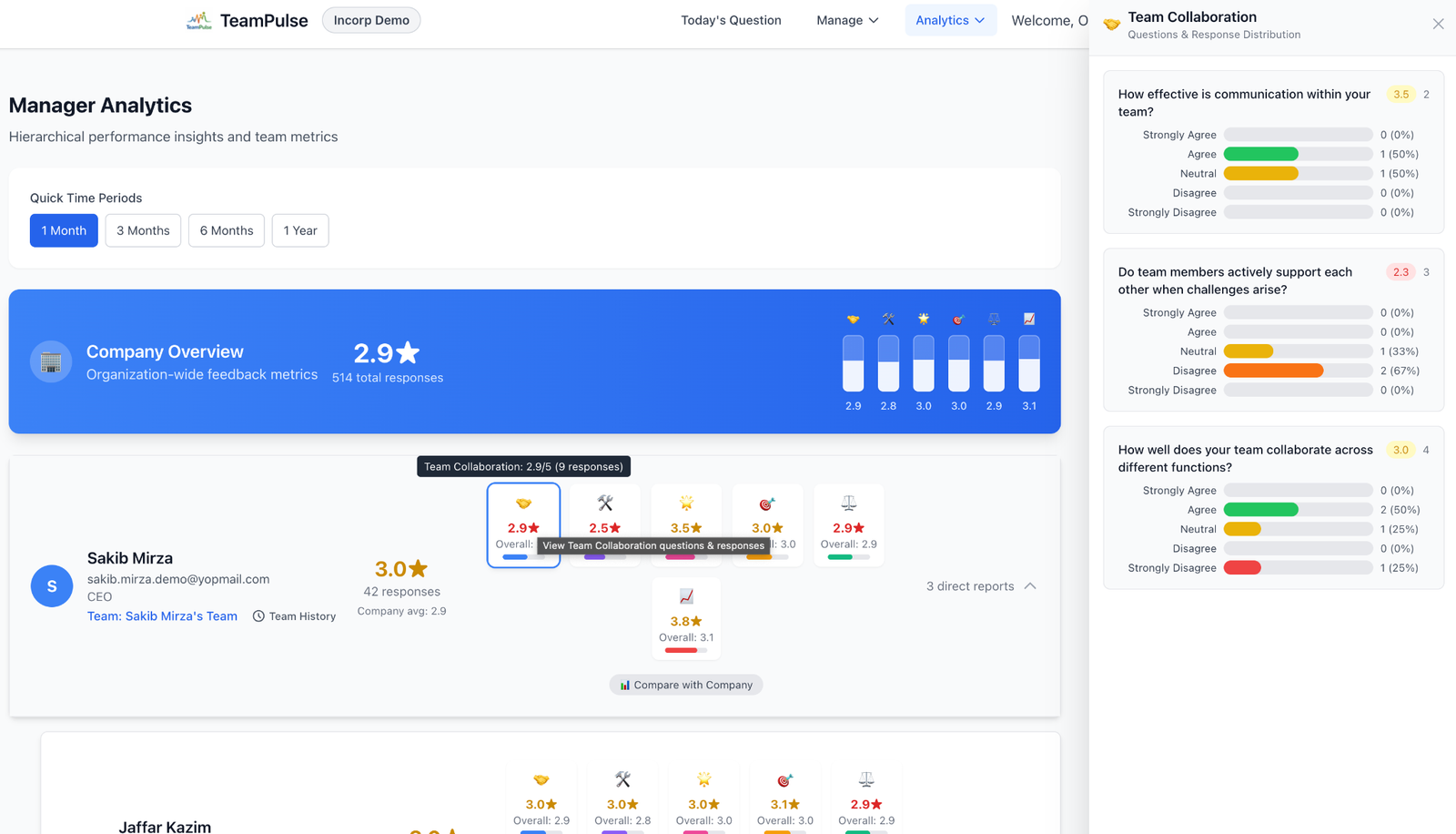The height and width of the screenshot is (834, 1456).
Task: Click the 2.9 company overall rating
Action: (x=387, y=352)
